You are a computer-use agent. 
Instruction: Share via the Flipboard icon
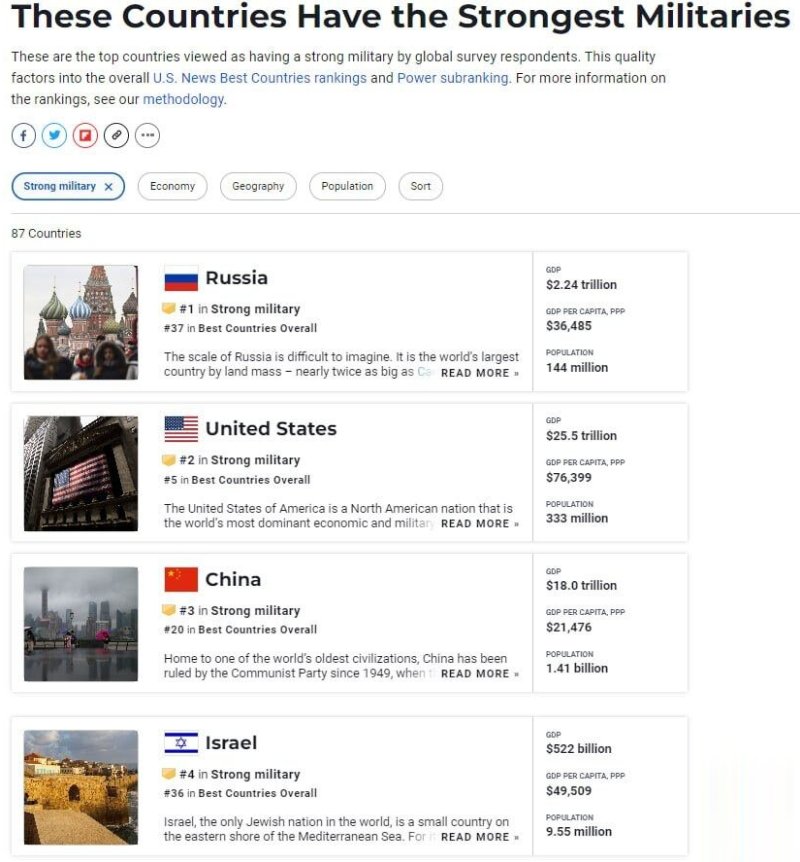pyautogui.click(x=85, y=135)
